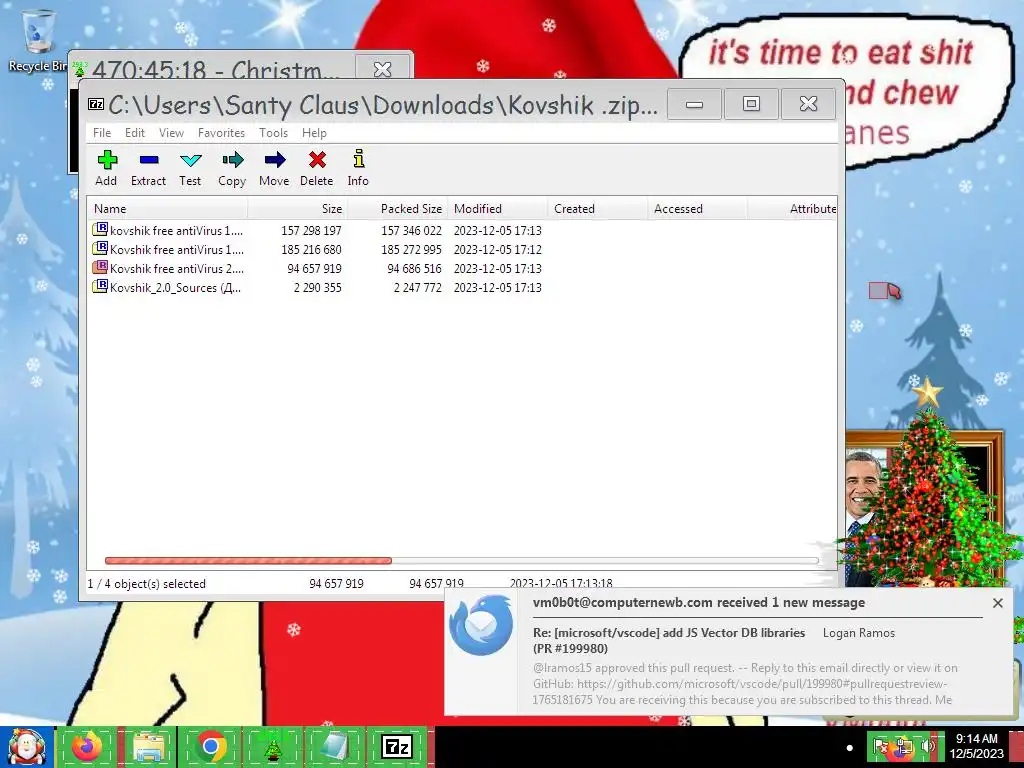This screenshot has height=768, width=1024.
Task: Click packed size value 2 247 772
Action: [x=417, y=287]
